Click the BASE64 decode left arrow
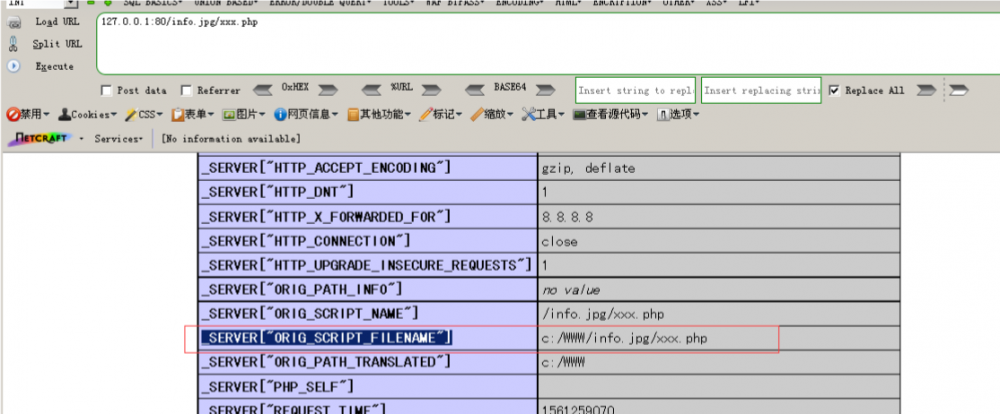The image size is (1000, 414). (x=476, y=90)
